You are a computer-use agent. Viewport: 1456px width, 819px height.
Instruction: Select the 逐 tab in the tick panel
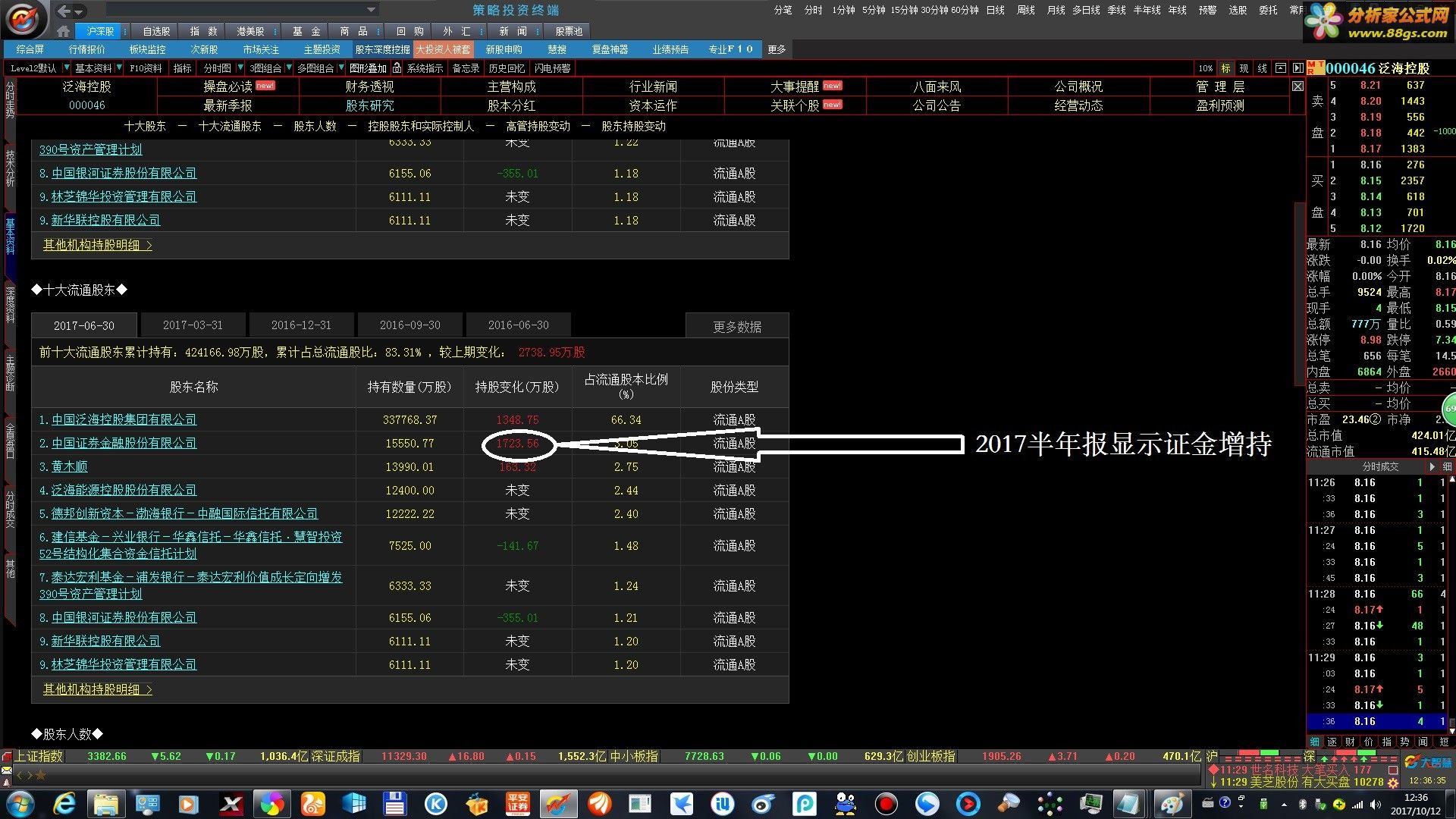1332,742
